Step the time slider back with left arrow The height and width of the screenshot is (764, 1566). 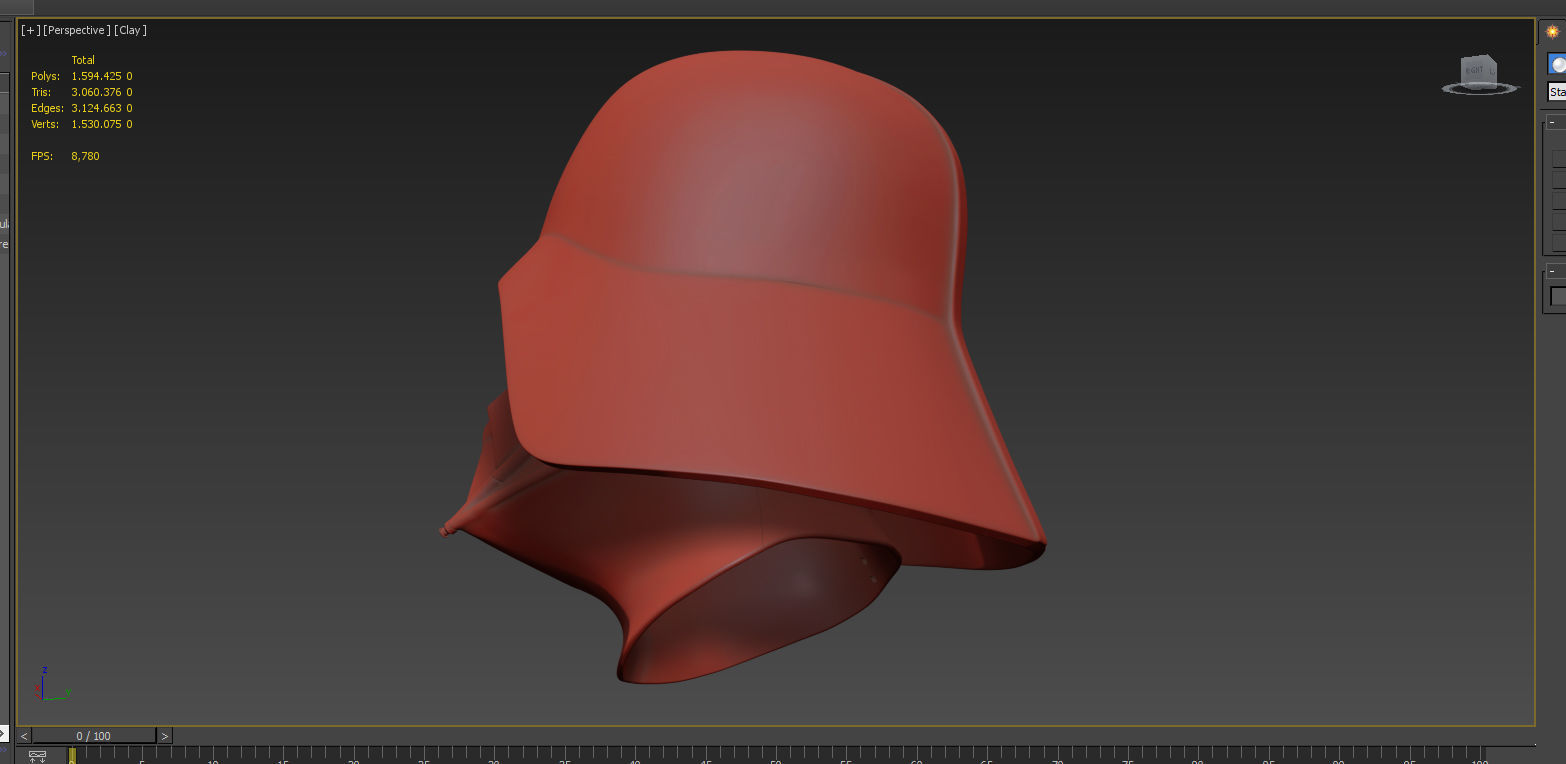24,736
